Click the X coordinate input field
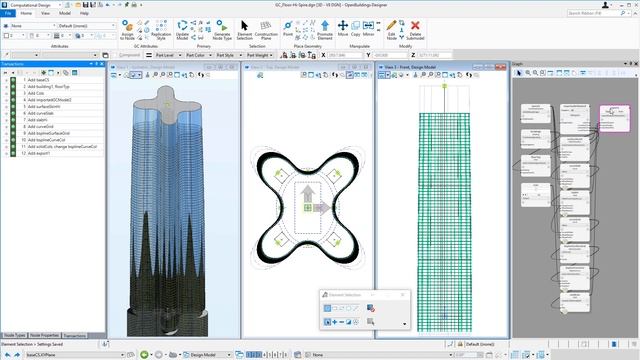Viewport: 640px width, 360px height. pos(344,55)
